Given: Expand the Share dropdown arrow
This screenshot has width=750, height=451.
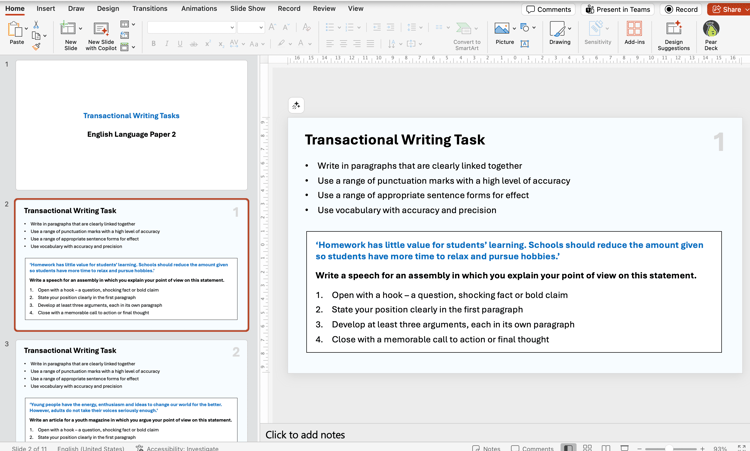Looking at the screenshot, I should pos(746,9).
